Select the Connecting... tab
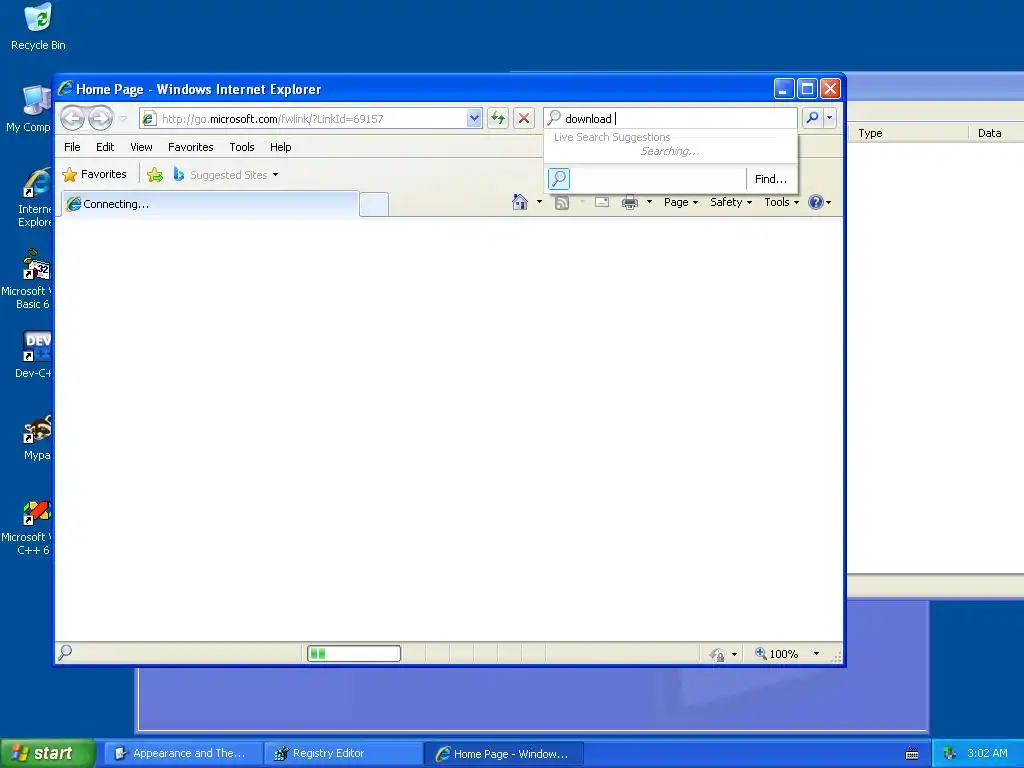 (210, 204)
